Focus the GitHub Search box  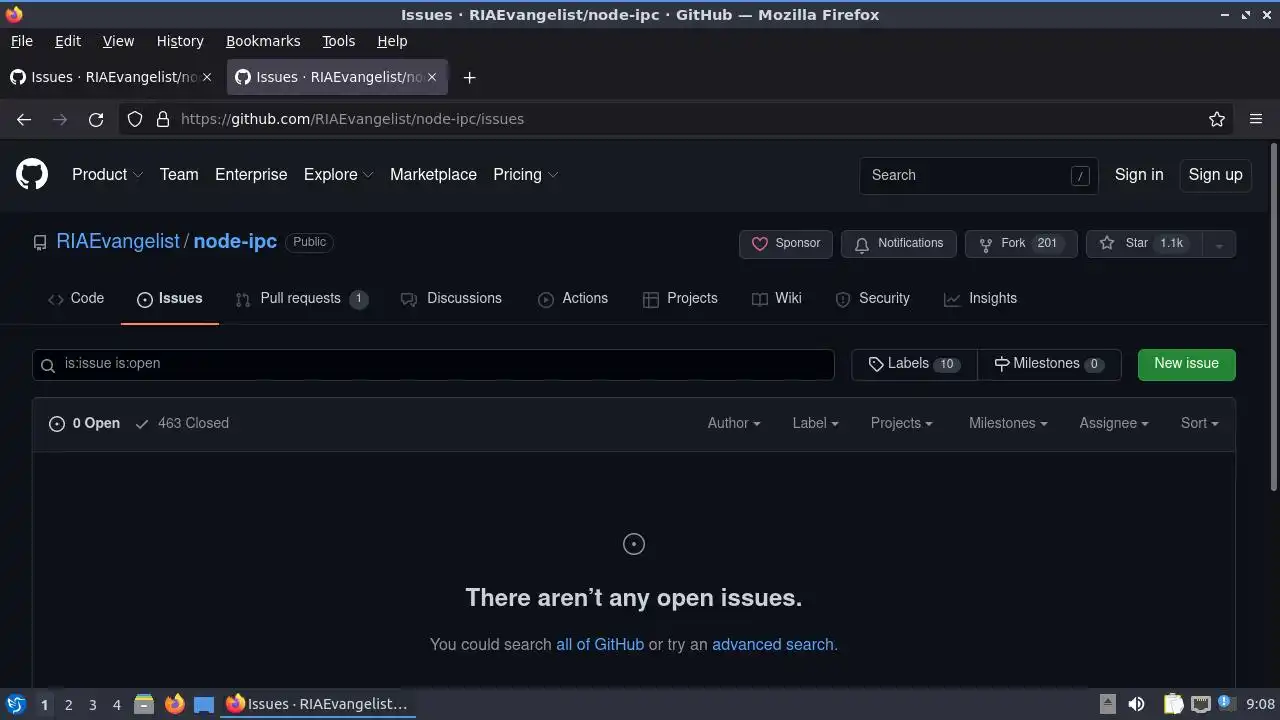979,175
